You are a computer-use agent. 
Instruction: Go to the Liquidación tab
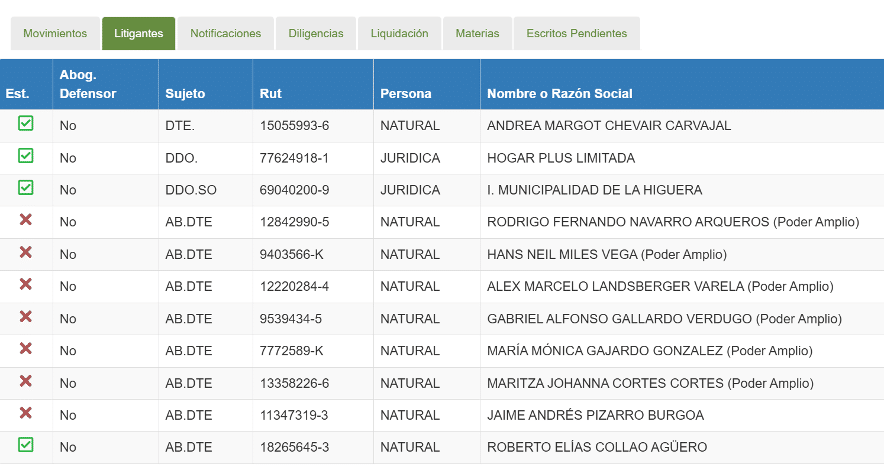[399, 33]
